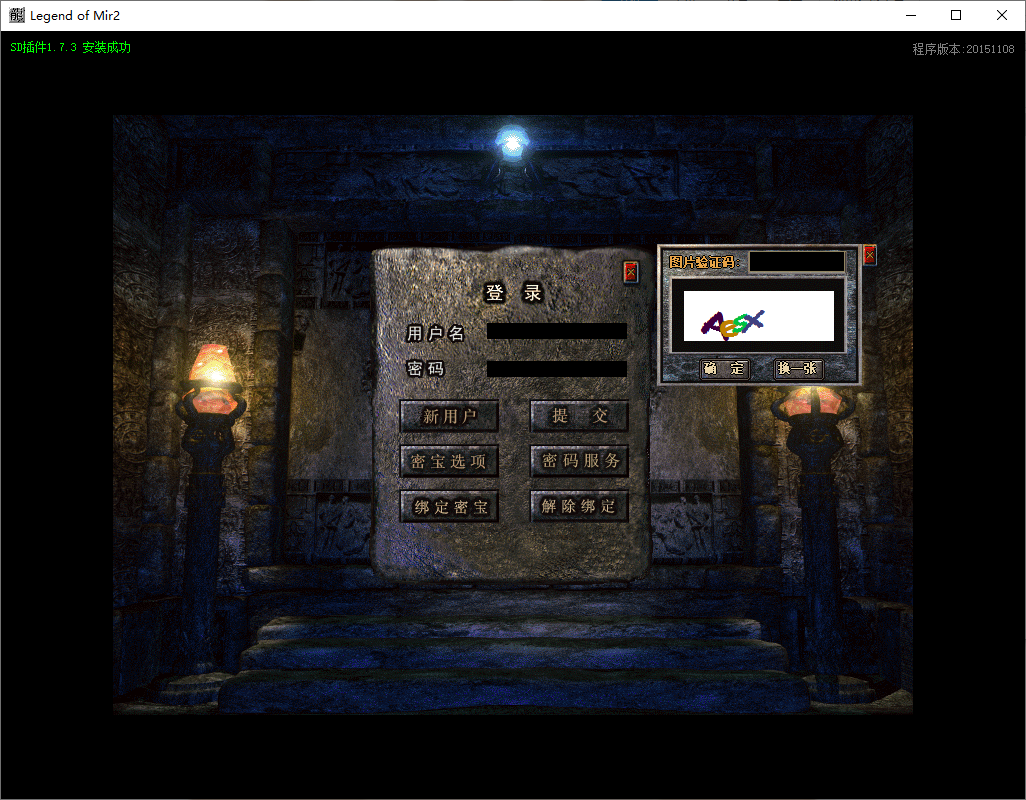Click the green SD插件 install status text
This screenshot has height=800, width=1026.
pos(70,48)
